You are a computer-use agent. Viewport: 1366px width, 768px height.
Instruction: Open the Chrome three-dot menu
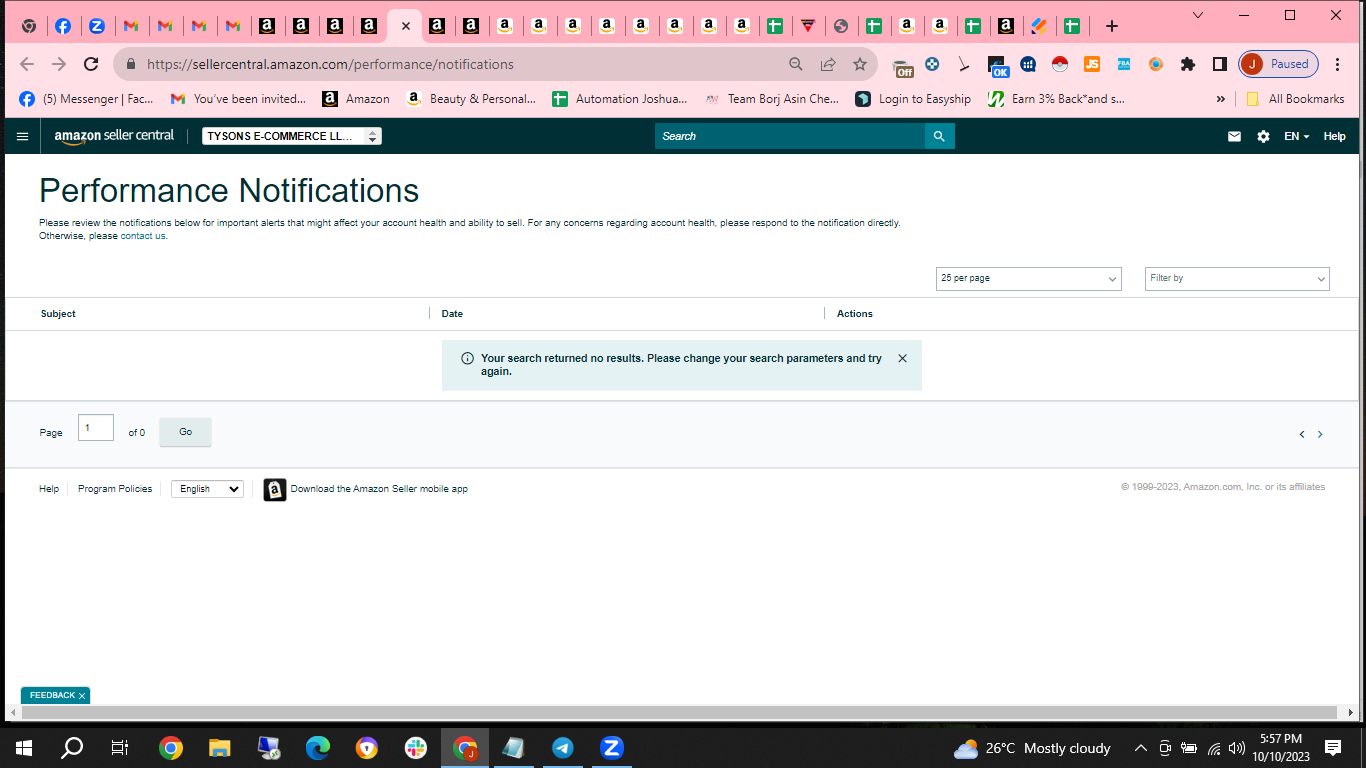pos(1338,64)
